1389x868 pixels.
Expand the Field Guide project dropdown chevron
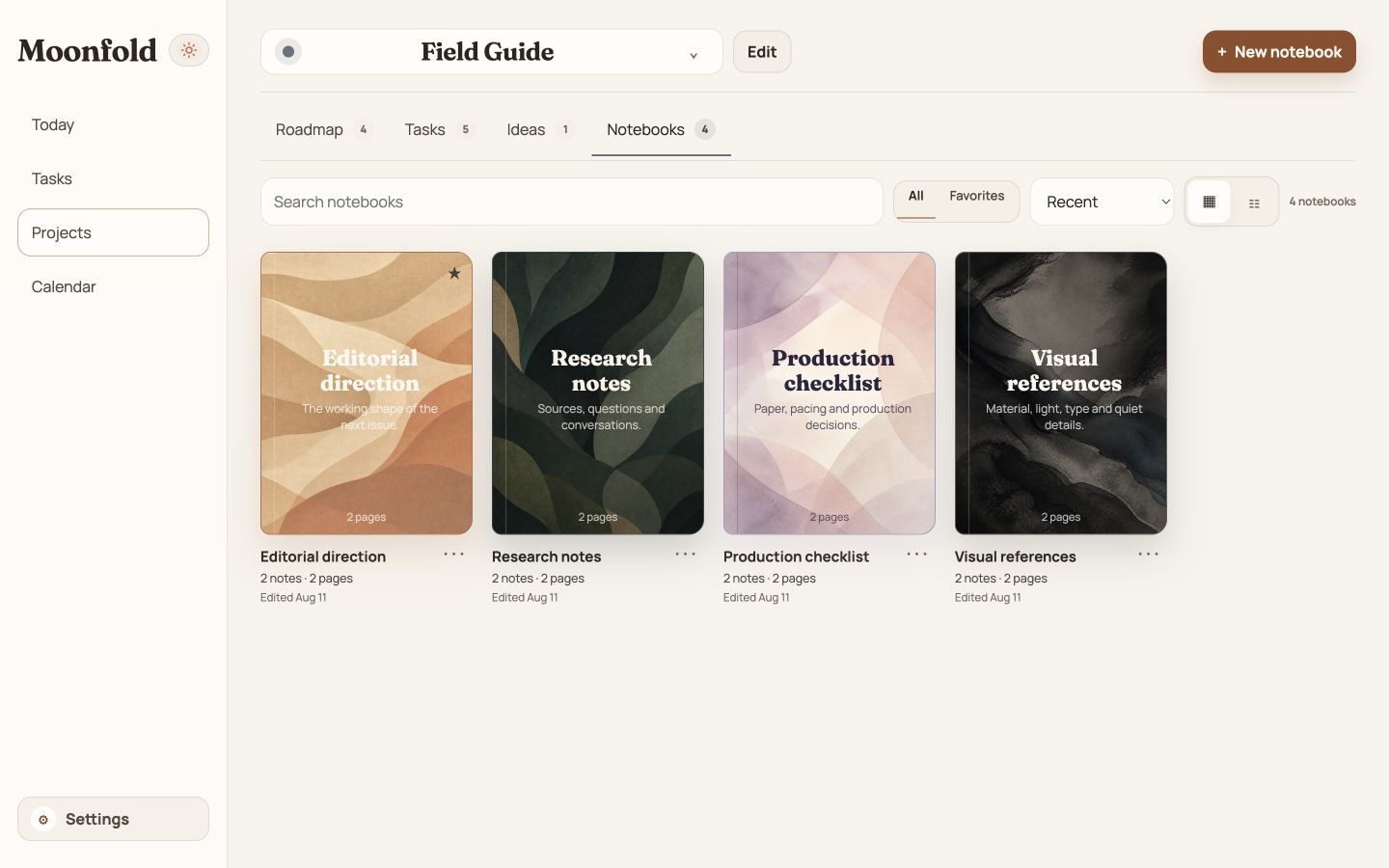[694, 56]
